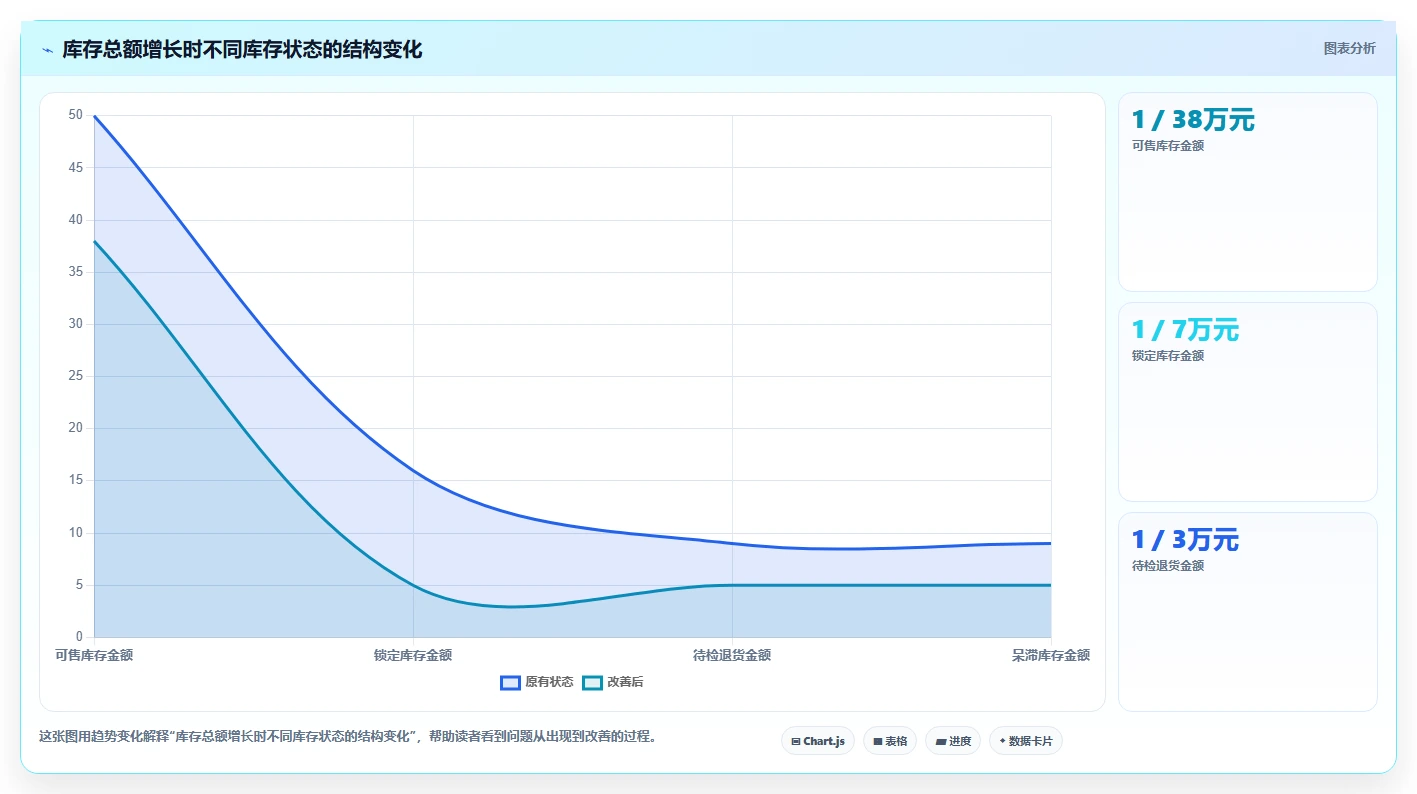This screenshot has height=794, width=1417.
Task: Click the y-axis value 15
Action: click(x=76, y=480)
